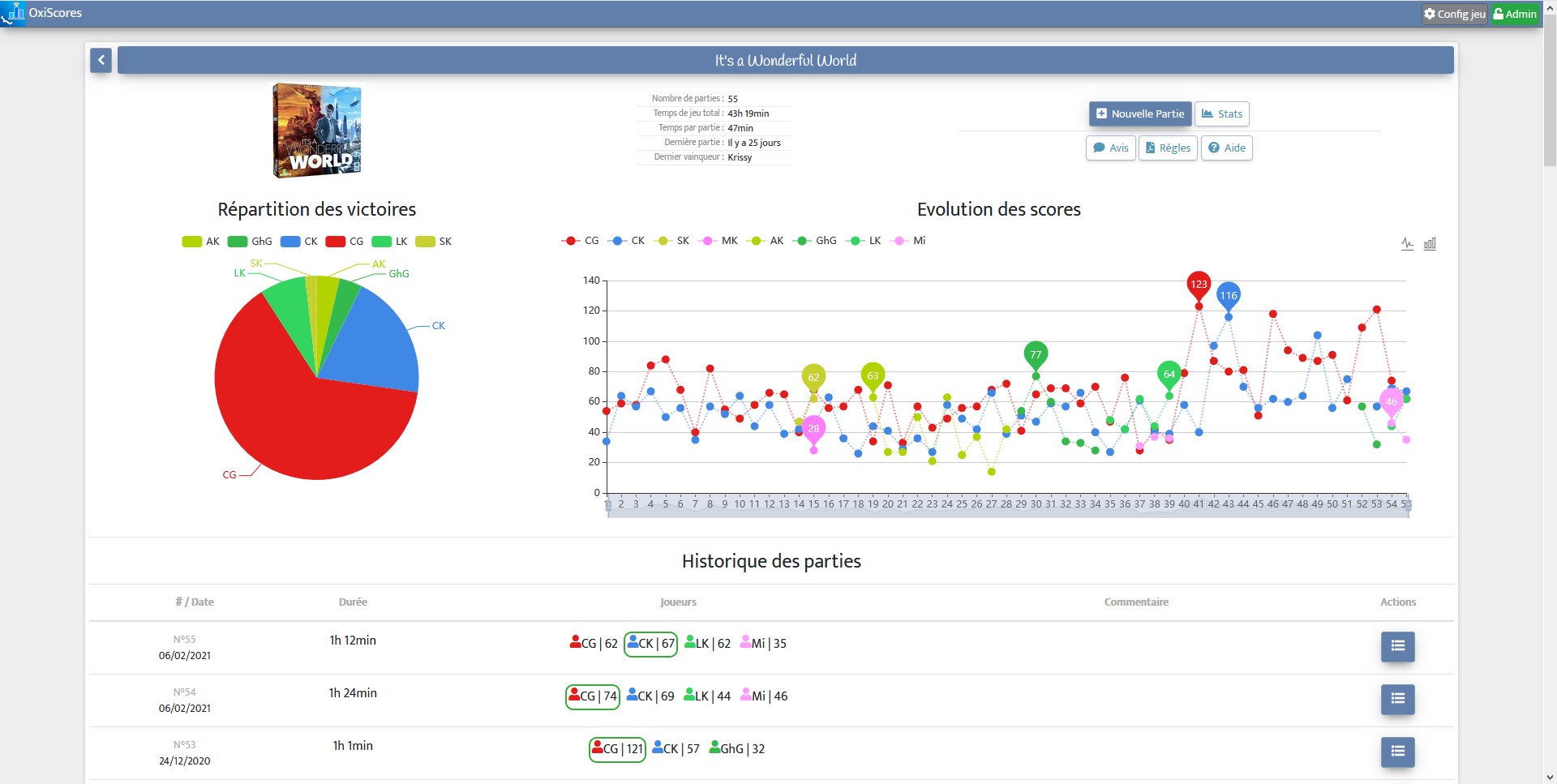Viewport: 1557px width, 784px height.
Task: Toggle CG series in score evolution legend
Action: [x=580, y=241]
